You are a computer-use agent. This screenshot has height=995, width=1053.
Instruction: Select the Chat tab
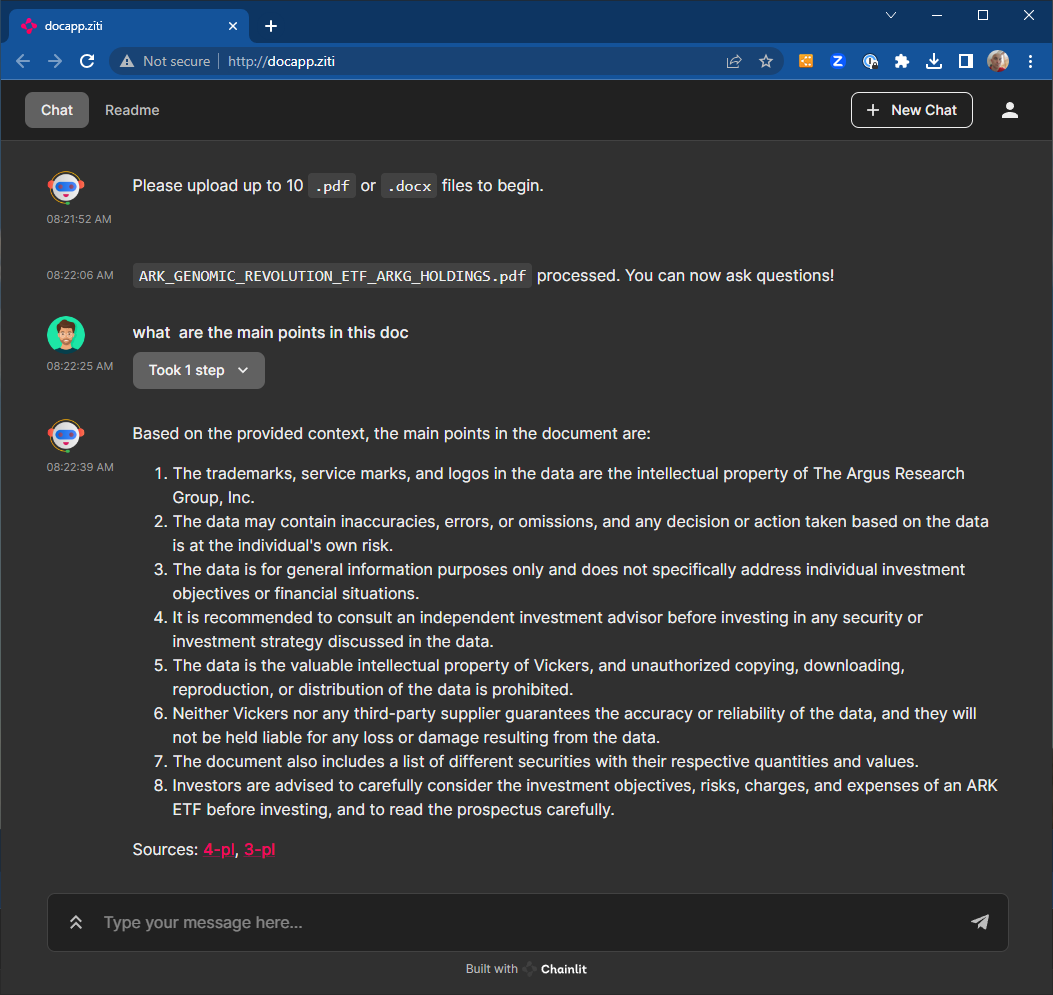click(57, 110)
